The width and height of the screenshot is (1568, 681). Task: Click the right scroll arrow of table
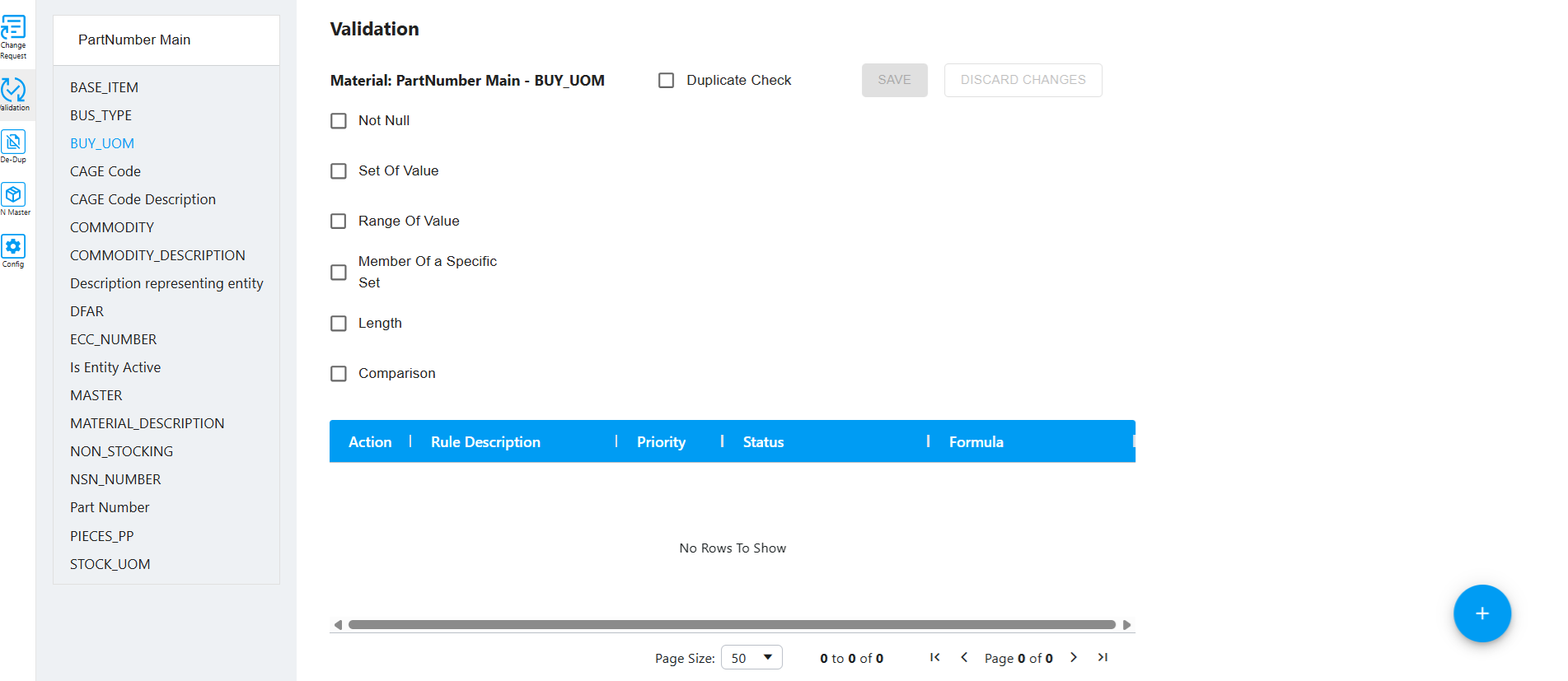[x=1126, y=625]
